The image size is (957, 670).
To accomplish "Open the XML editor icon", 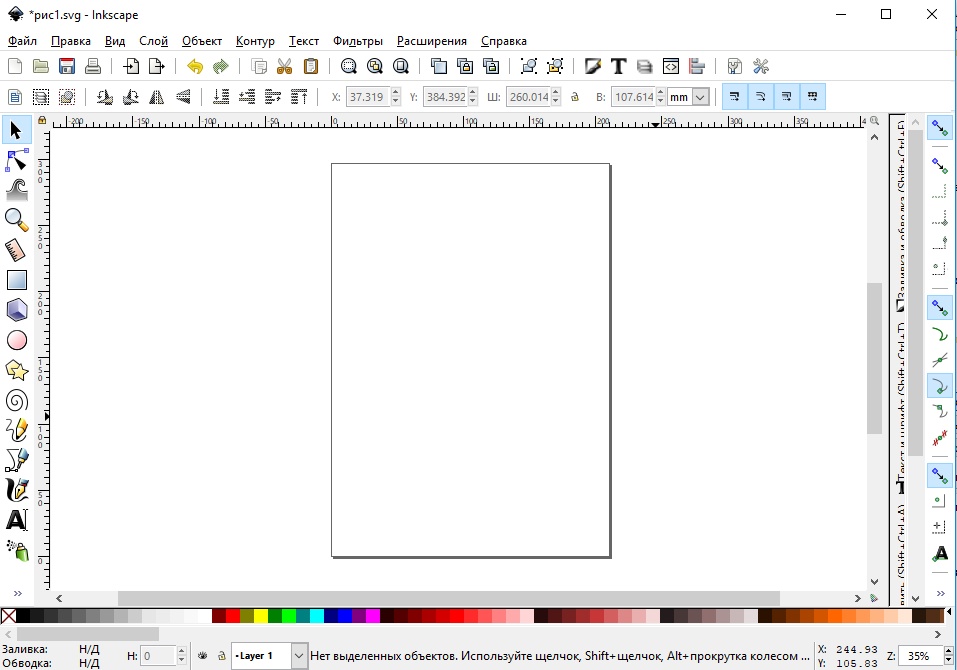I will (x=671, y=66).
